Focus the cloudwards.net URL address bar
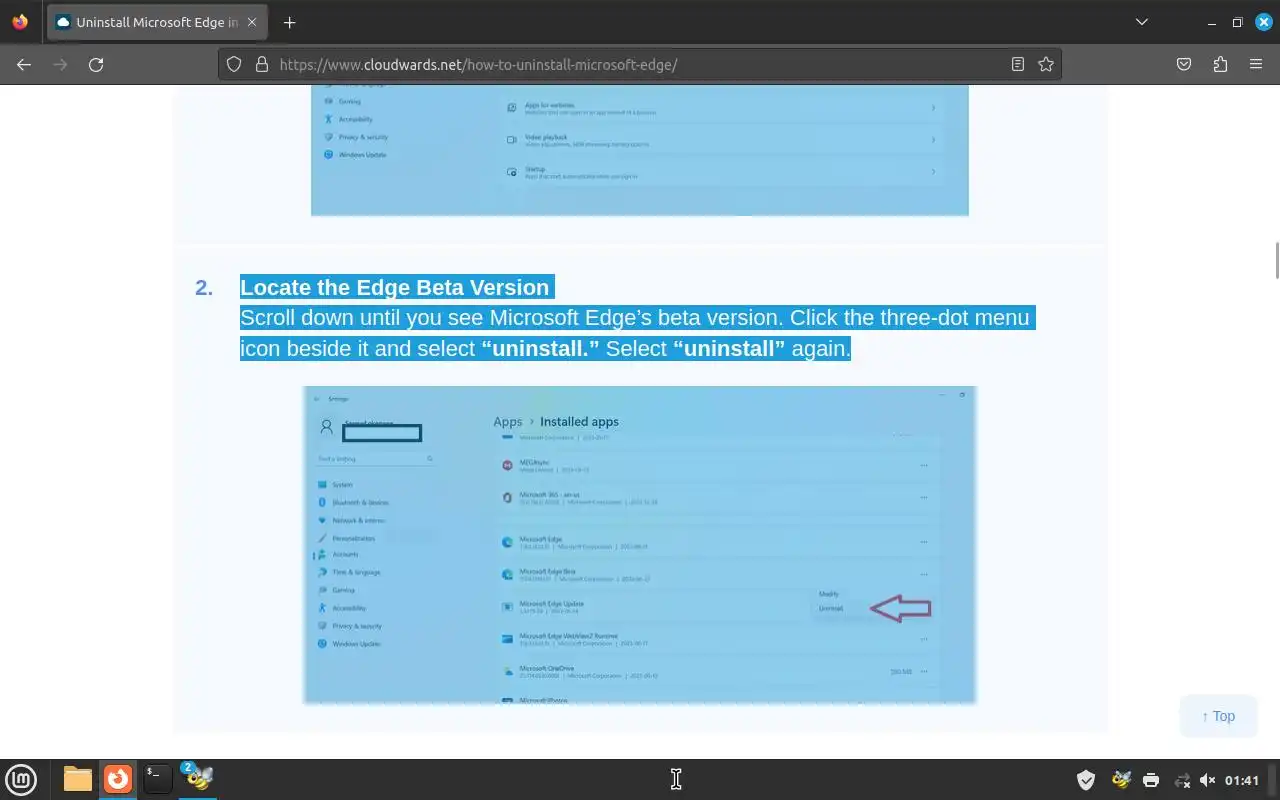 click(x=640, y=64)
